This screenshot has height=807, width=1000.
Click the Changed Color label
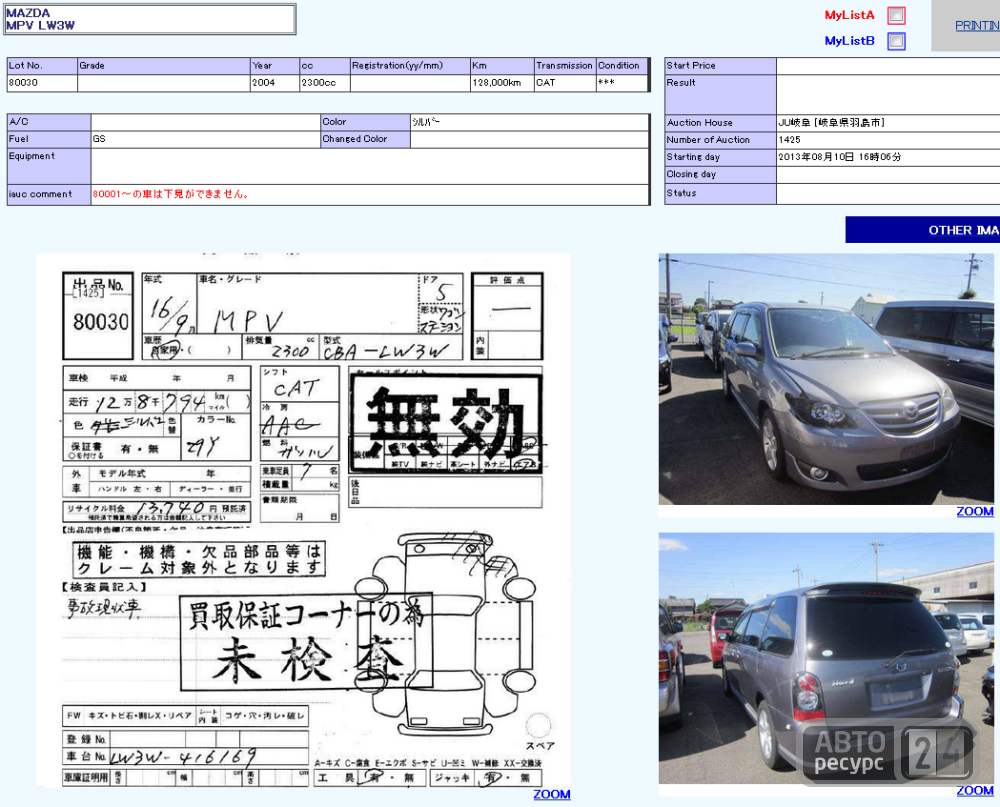pos(365,139)
